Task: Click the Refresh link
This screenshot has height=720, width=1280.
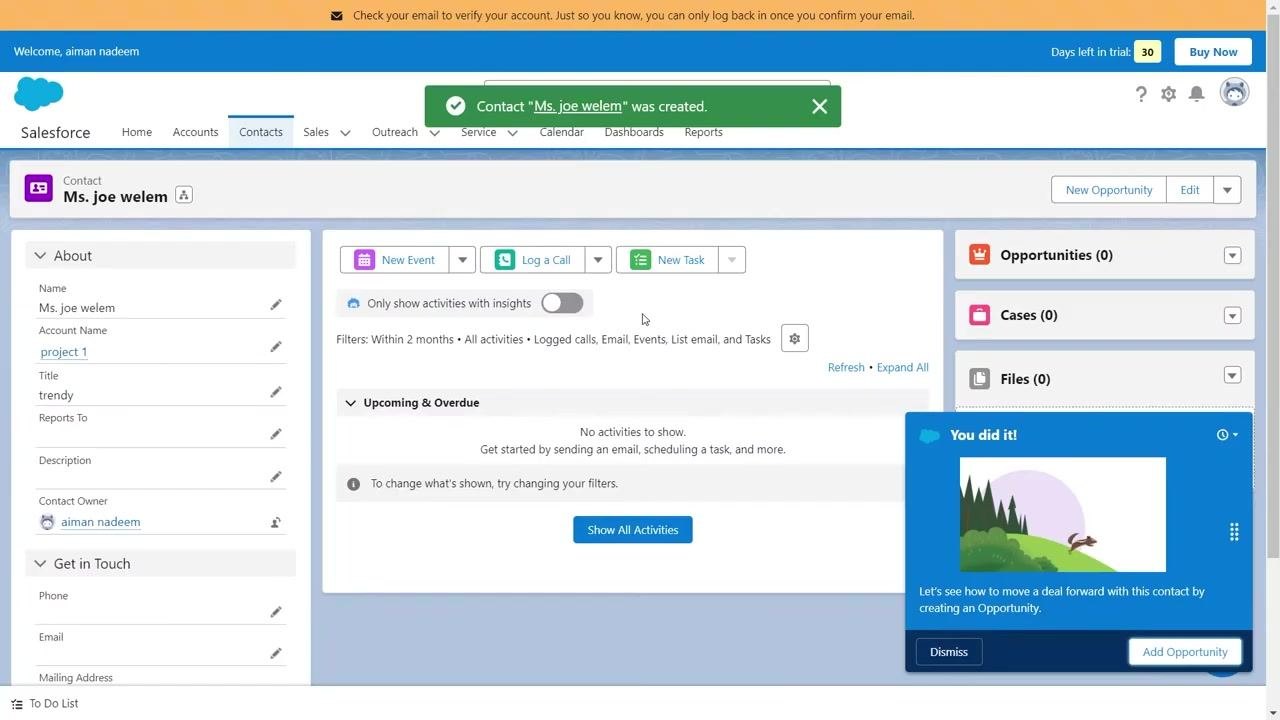Action: pyautogui.click(x=846, y=367)
